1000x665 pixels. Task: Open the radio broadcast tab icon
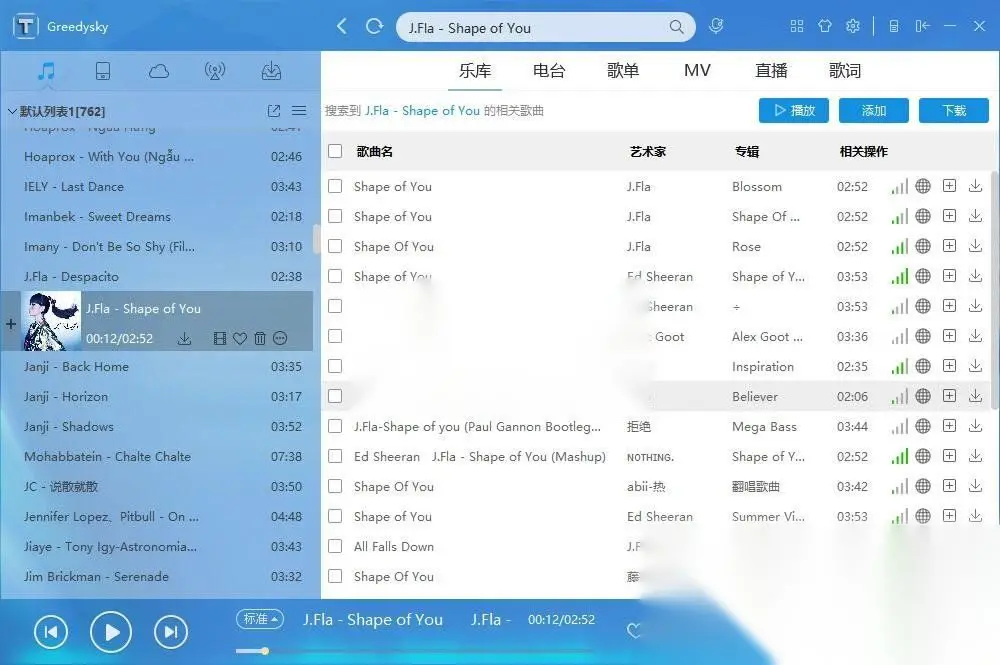coord(215,71)
